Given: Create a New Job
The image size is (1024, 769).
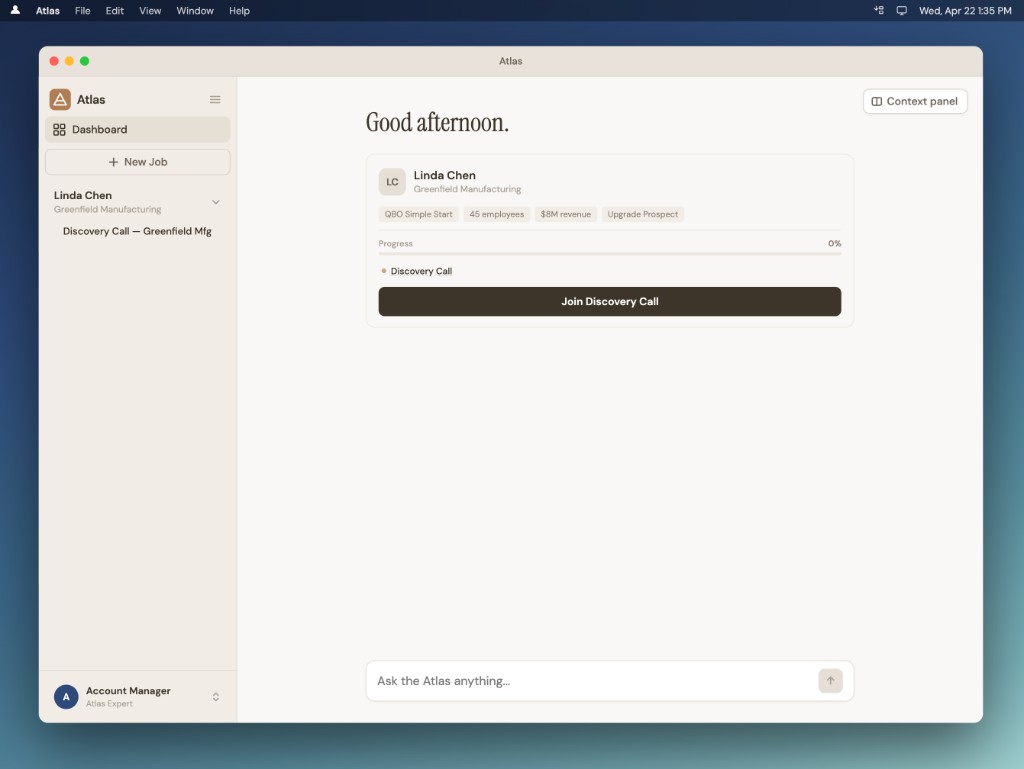Looking at the screenshot, I should pyautogui.click(x=138, y=162).
